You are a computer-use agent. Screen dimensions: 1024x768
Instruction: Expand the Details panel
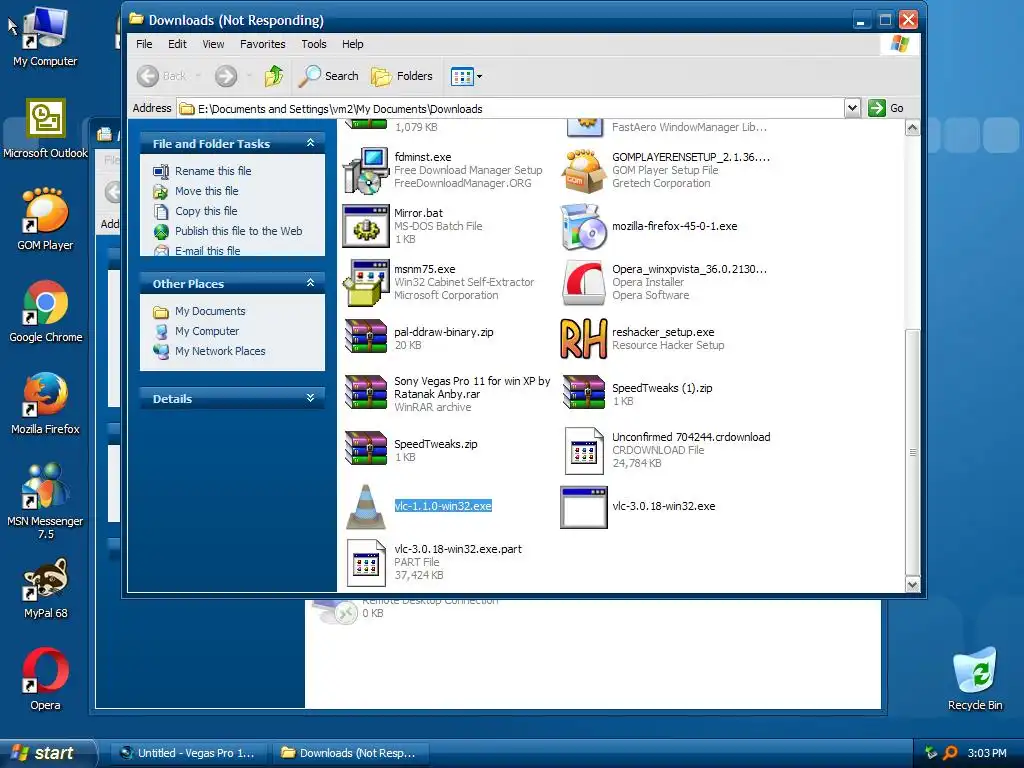point(310,398)
